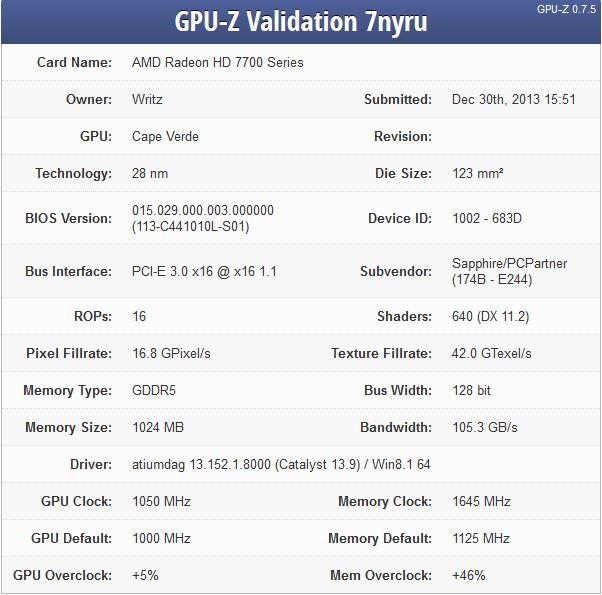Image resolution: width=602 pixels, height=595 pixels.
Task: Click the GPU-Z 0.7.5 version label
Action: click(566, 9)
